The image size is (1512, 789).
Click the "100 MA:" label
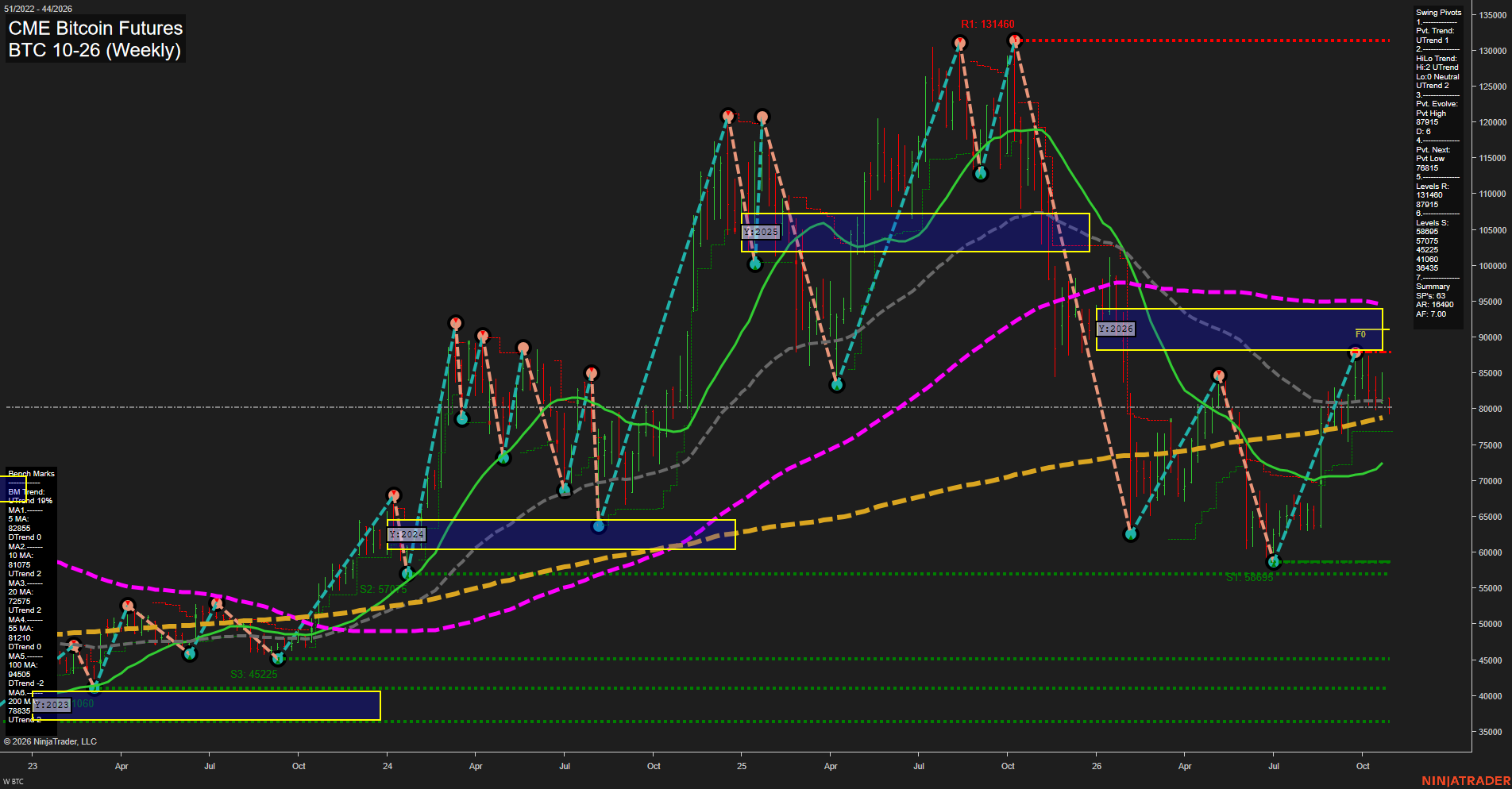(x=23, y=665)
